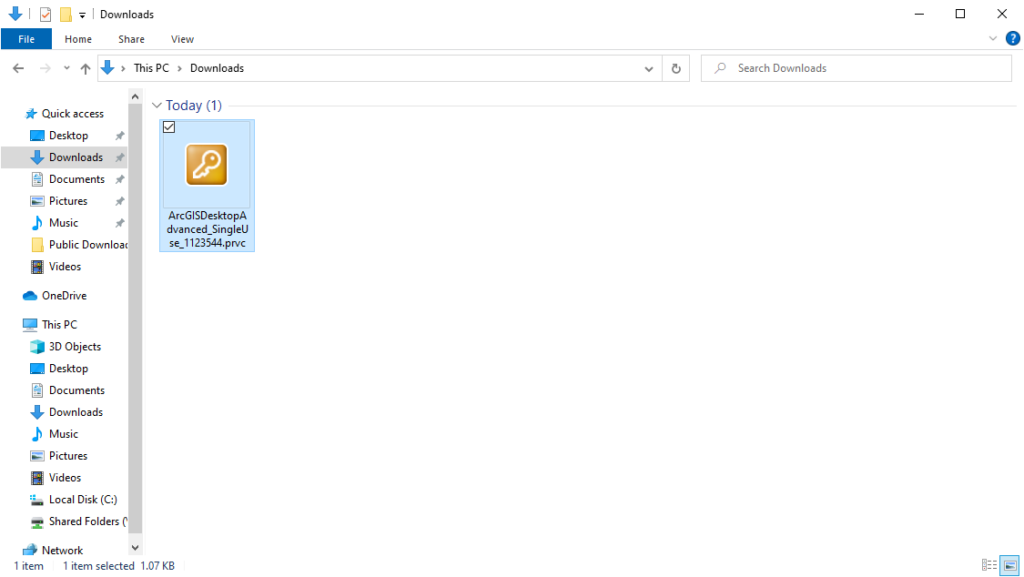Viewport: 1024px width, 577px height.
Task: Click the pin icon beside Documents
Action: [120, 179]
